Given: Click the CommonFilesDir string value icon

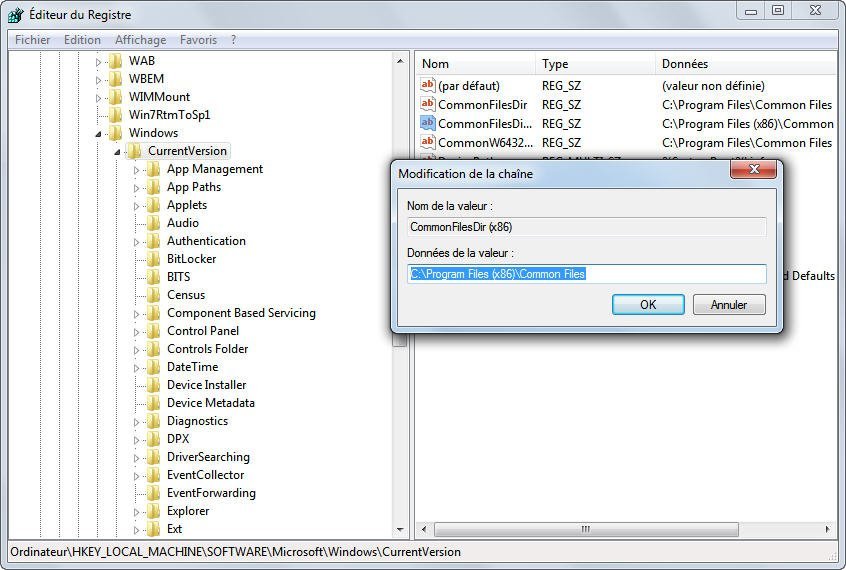Looking at the screenshot, I should (427, 104).
